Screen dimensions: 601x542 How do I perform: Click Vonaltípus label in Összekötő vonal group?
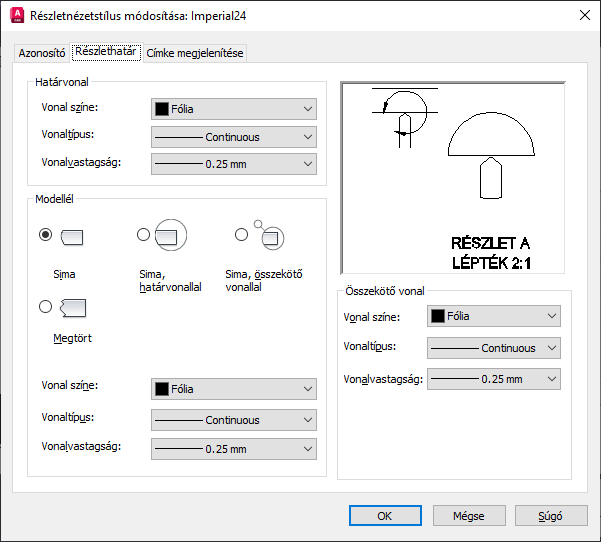click(370, 347)
